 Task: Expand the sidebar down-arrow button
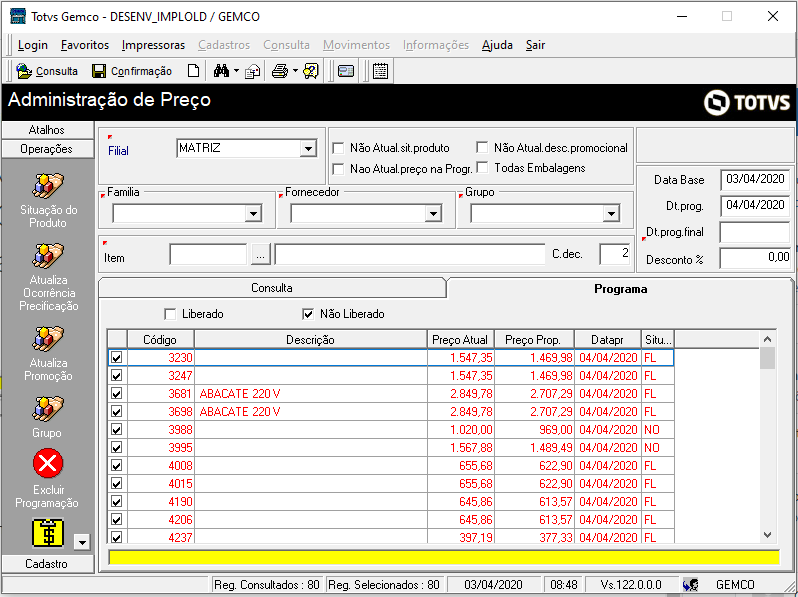pyautogui.click(x=82, y=542)
